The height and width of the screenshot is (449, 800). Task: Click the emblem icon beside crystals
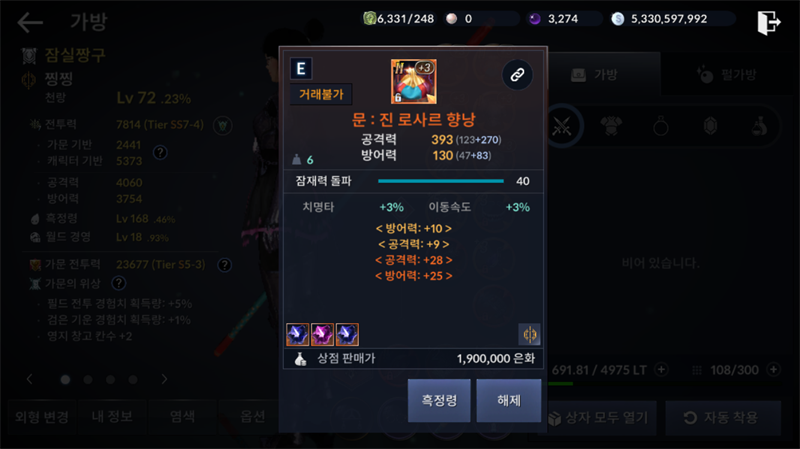[530, 335]
